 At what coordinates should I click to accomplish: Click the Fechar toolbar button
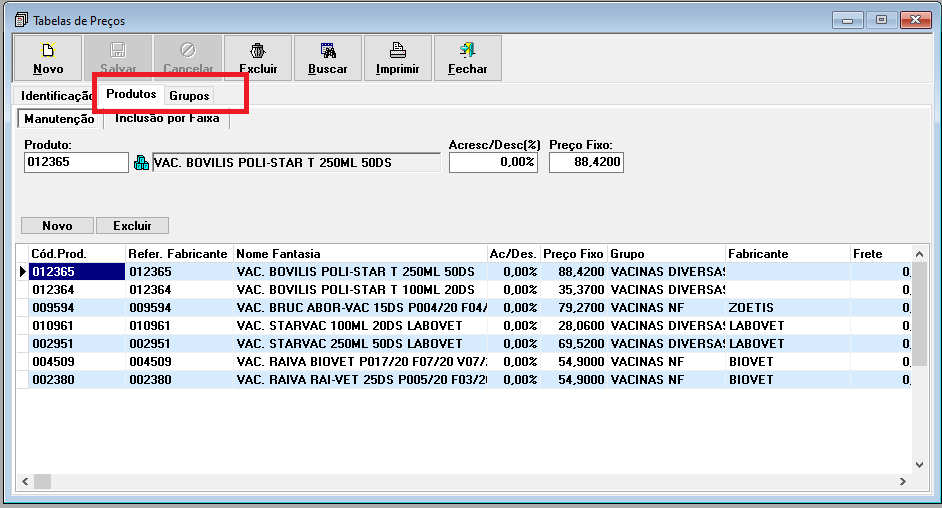click(467, 58)
